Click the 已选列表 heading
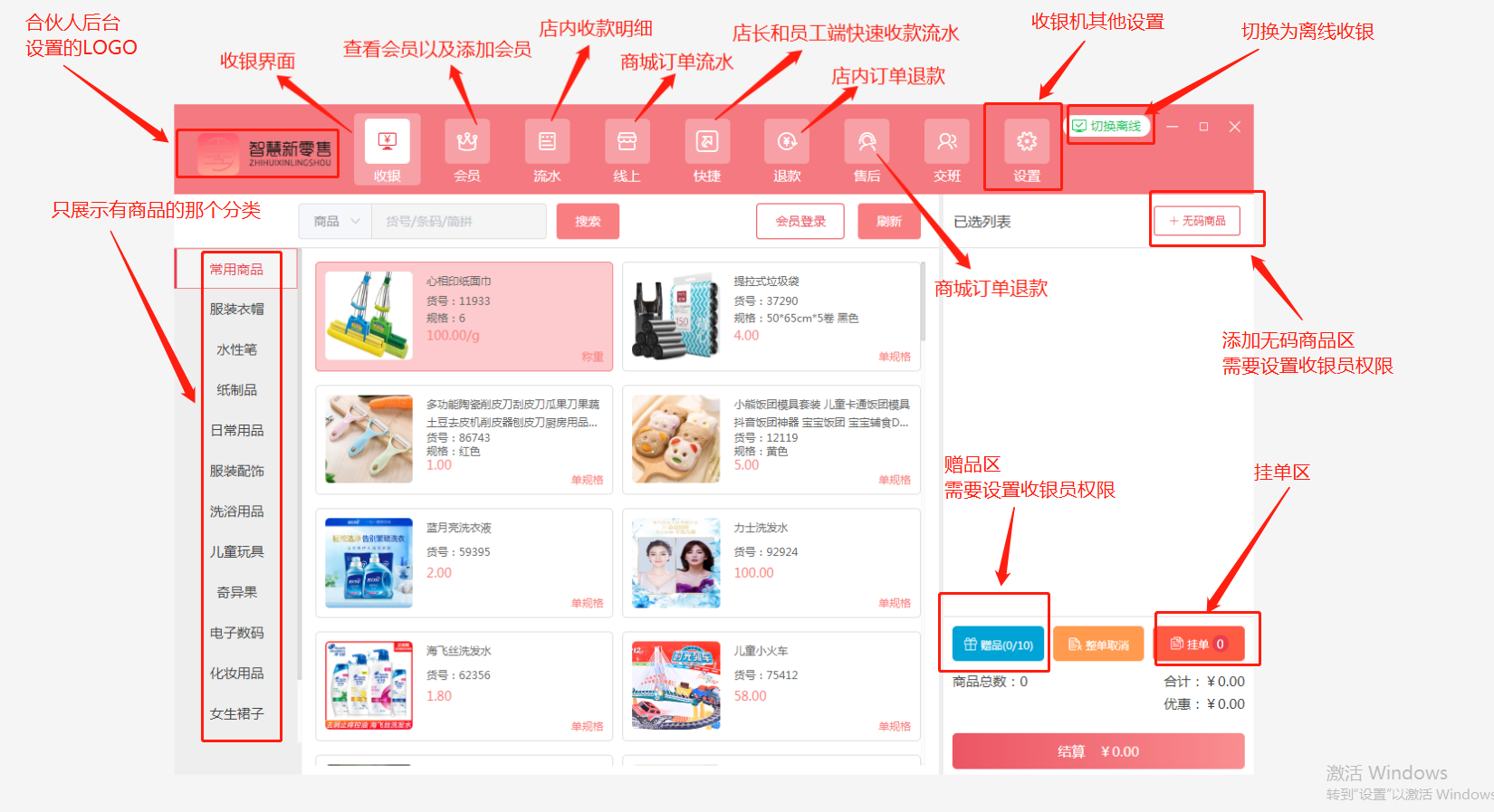Screen dimensions: 1494x812 [x=982, y=222]
